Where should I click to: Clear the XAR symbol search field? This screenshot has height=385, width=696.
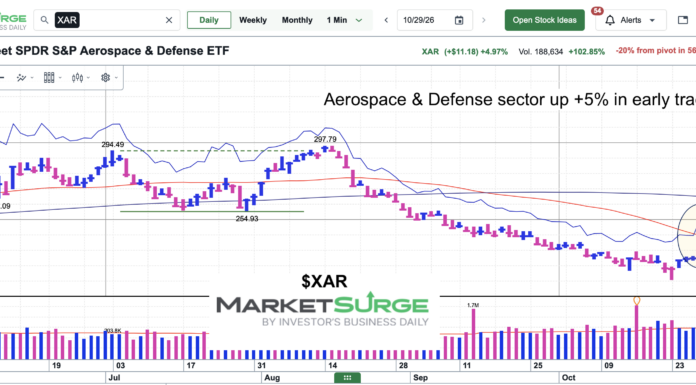169,20
